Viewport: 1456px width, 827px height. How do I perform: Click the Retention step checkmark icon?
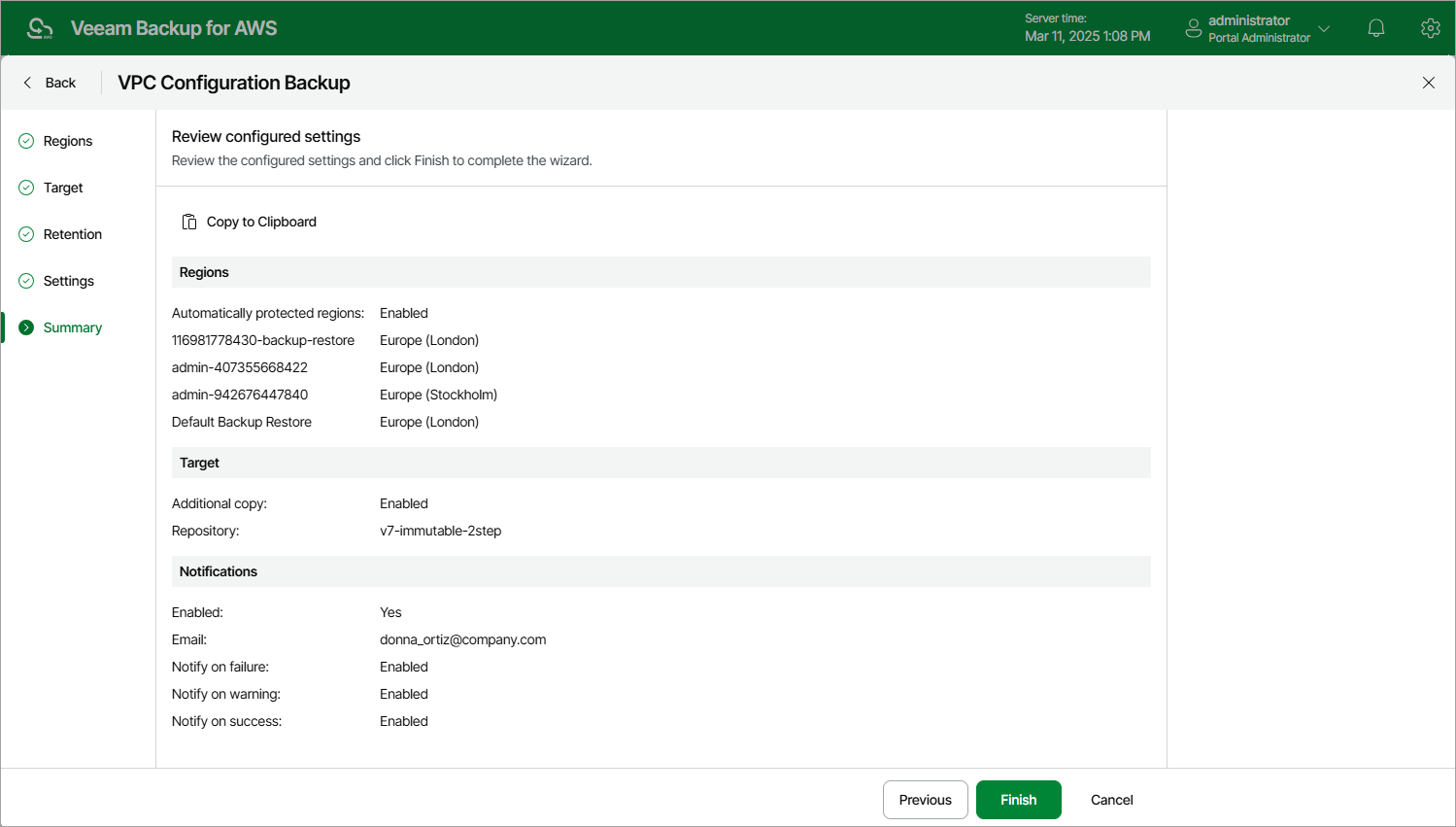point(26,234)
